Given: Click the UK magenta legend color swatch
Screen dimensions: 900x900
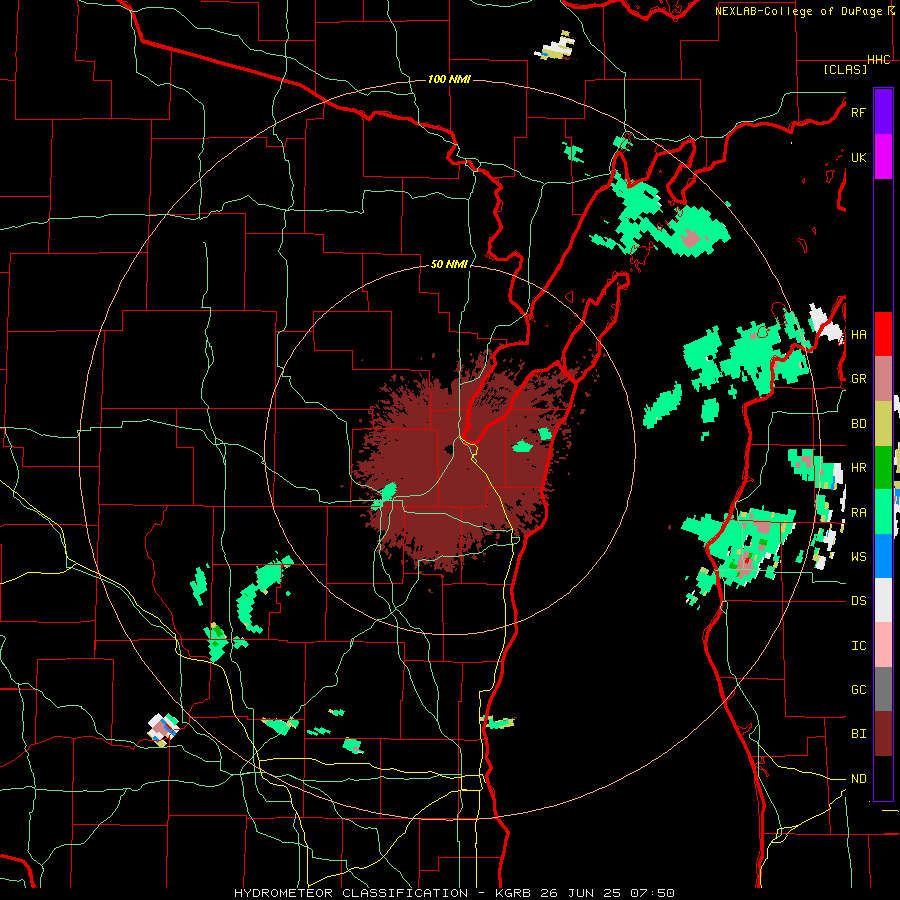Looking at the screenshot, I should (x=883, y=157).
